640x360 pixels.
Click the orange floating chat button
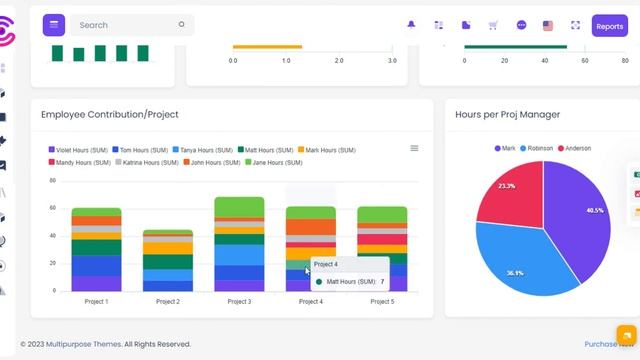(x=627, y=335)
